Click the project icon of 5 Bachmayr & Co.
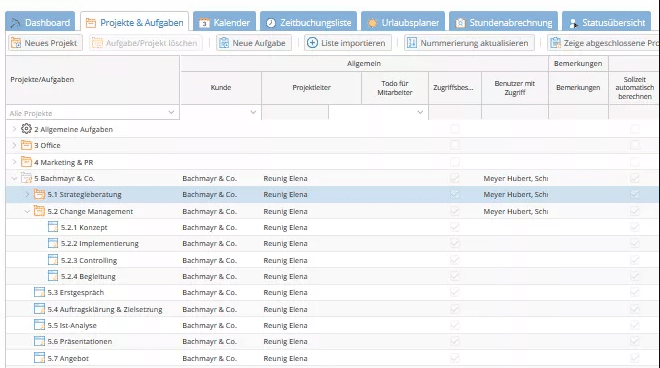 (27, 178)
